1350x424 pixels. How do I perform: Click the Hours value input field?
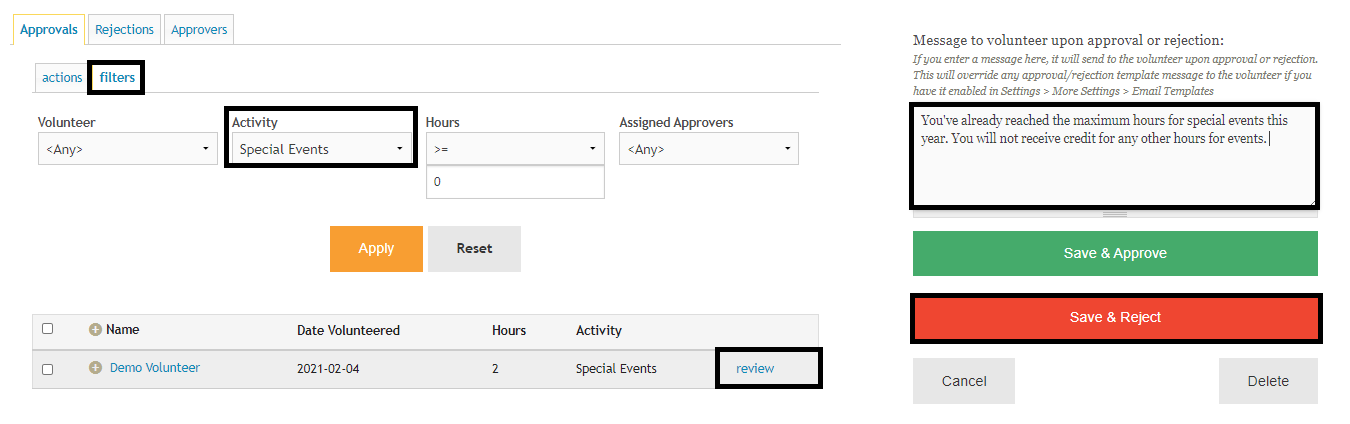click(515, 182)
